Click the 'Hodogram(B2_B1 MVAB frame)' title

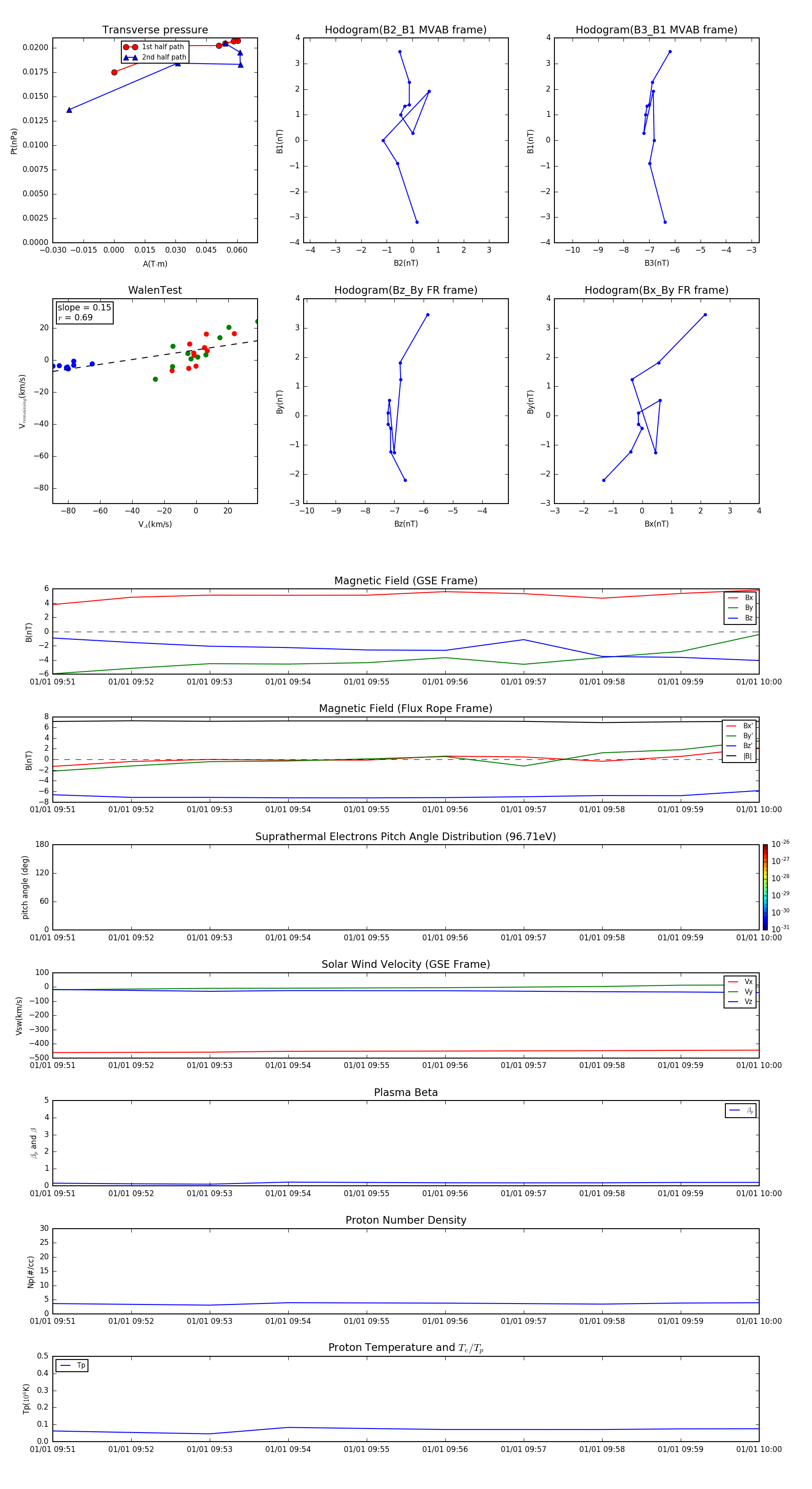pyautogui.click(x=406, y=30)
